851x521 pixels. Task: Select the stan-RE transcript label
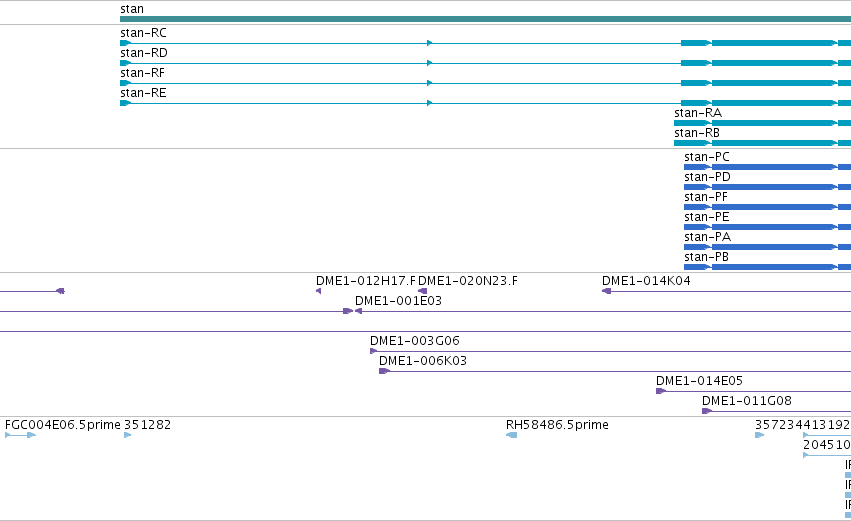(x=143, y=93)
